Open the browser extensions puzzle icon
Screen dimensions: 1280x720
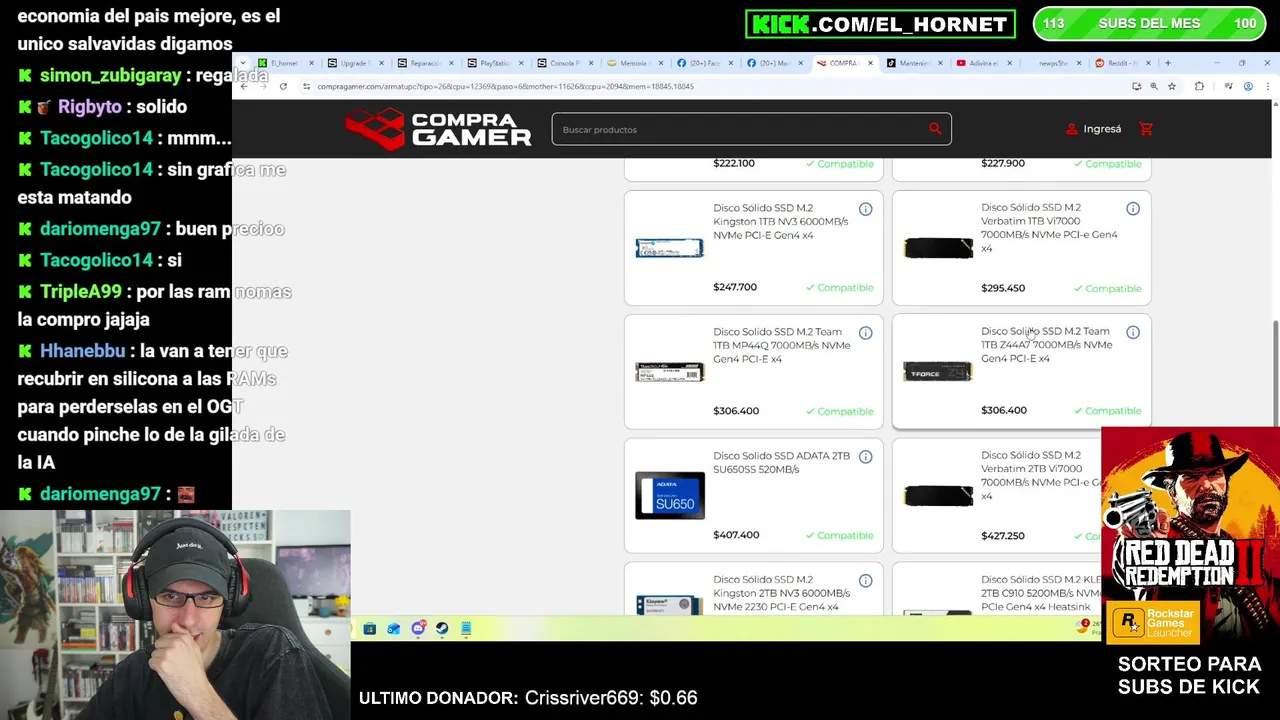coord(1199,86)
